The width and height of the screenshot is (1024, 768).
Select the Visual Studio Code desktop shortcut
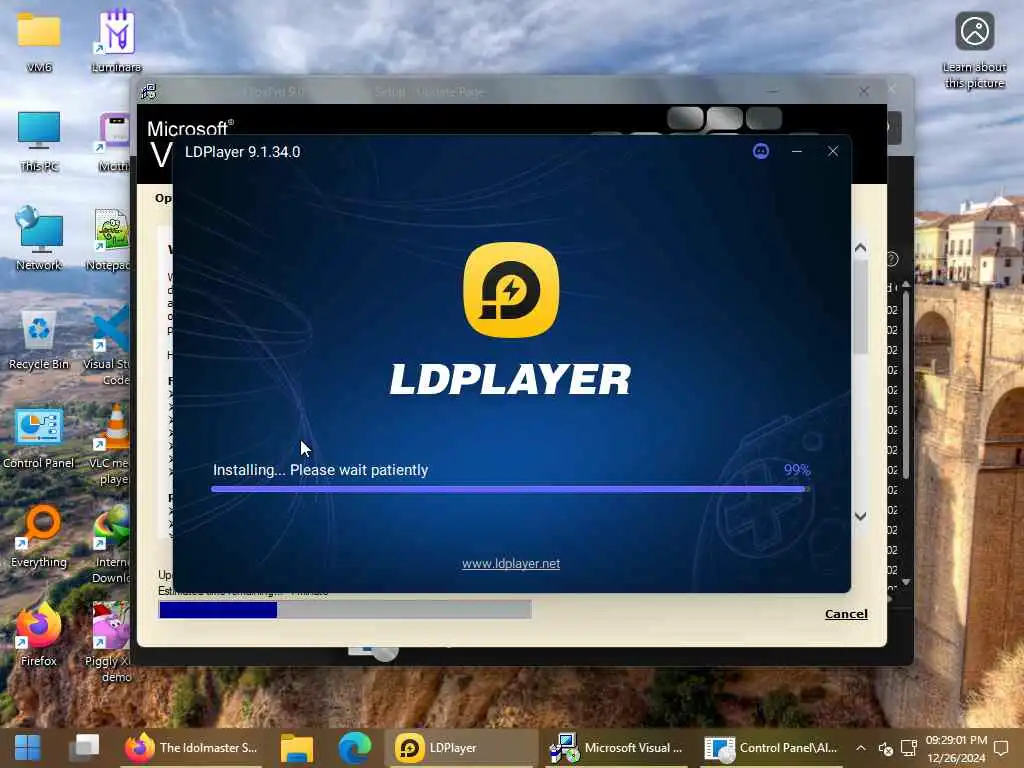click(108, 347)
